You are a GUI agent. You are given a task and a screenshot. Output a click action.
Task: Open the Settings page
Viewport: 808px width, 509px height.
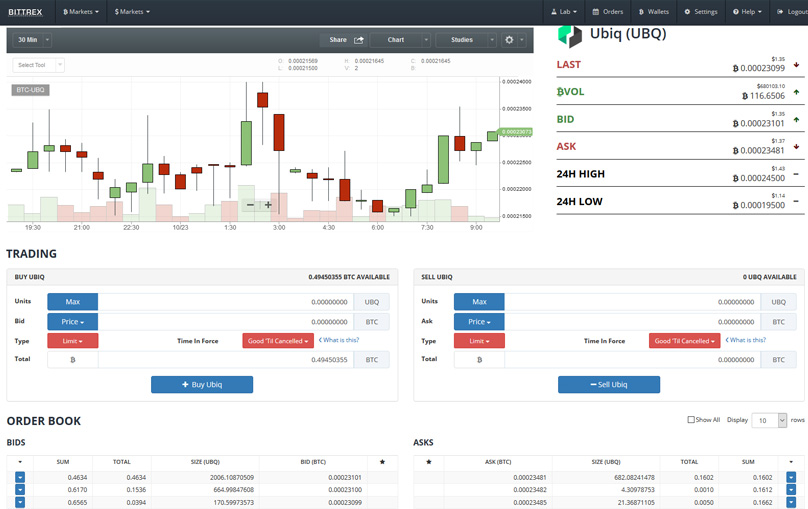[x=701, y=12]
